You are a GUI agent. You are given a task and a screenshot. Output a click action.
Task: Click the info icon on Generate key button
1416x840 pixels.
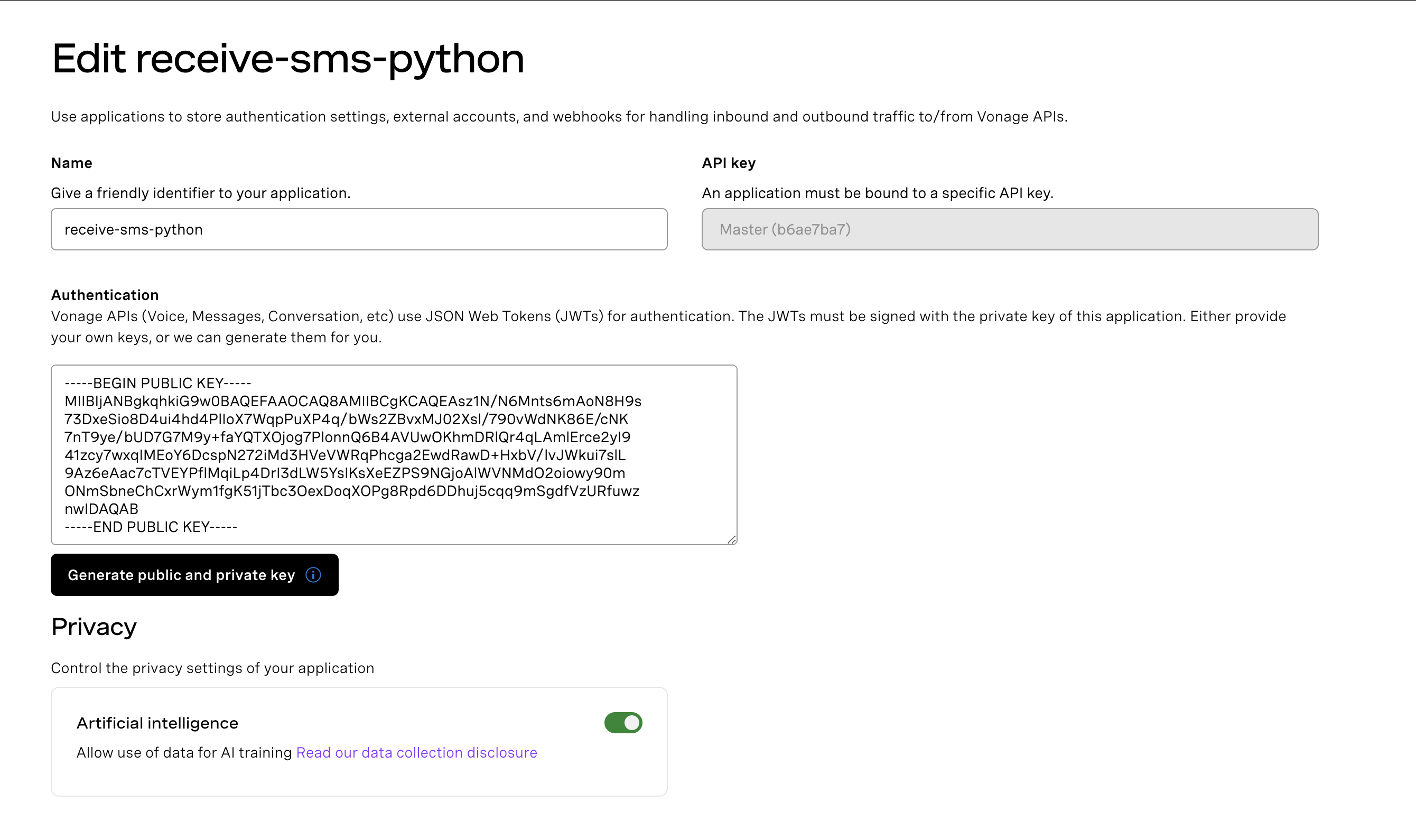click(313, 575)
